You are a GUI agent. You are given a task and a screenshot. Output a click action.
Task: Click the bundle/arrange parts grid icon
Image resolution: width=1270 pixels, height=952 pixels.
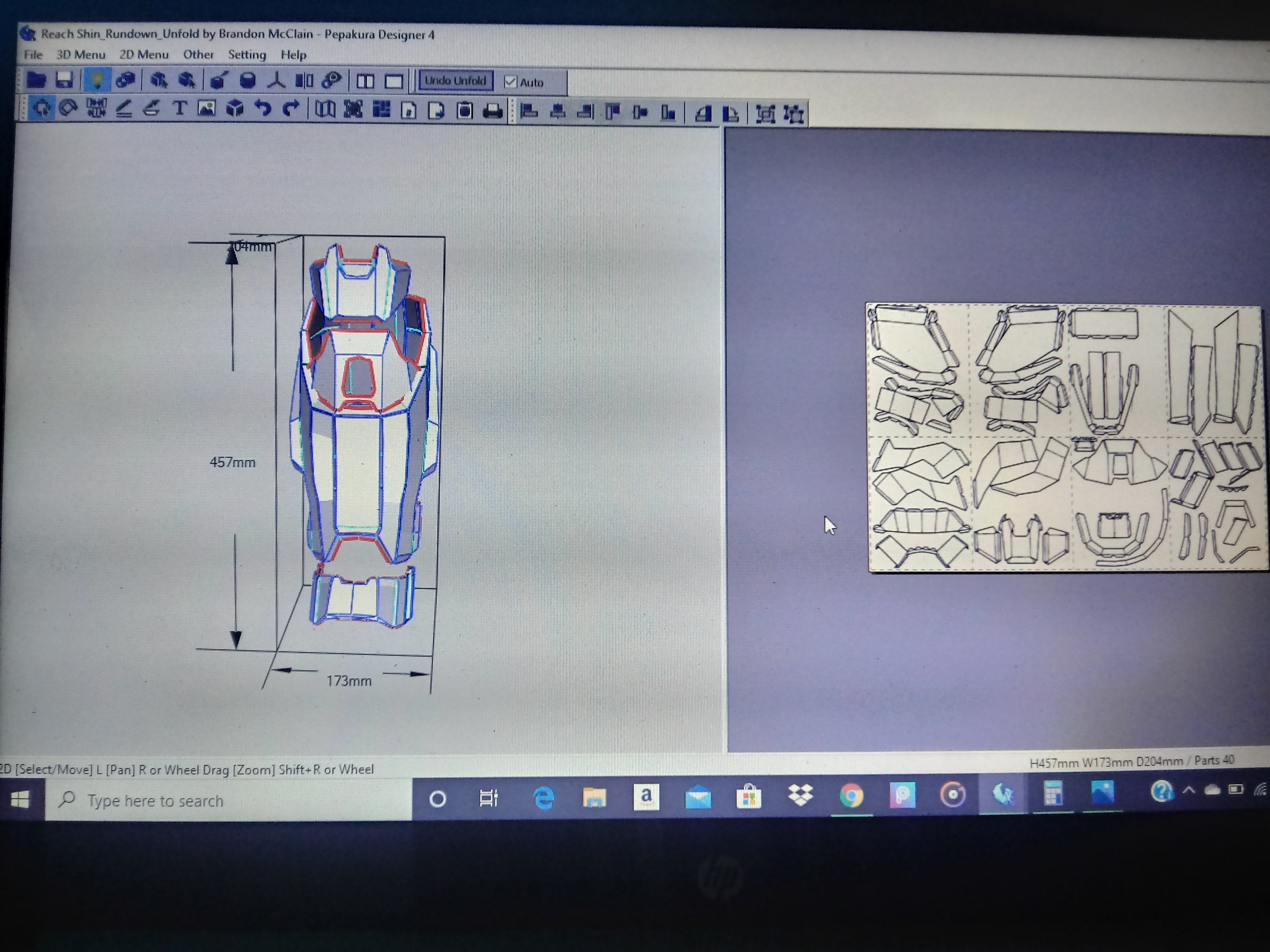(381, 110)
